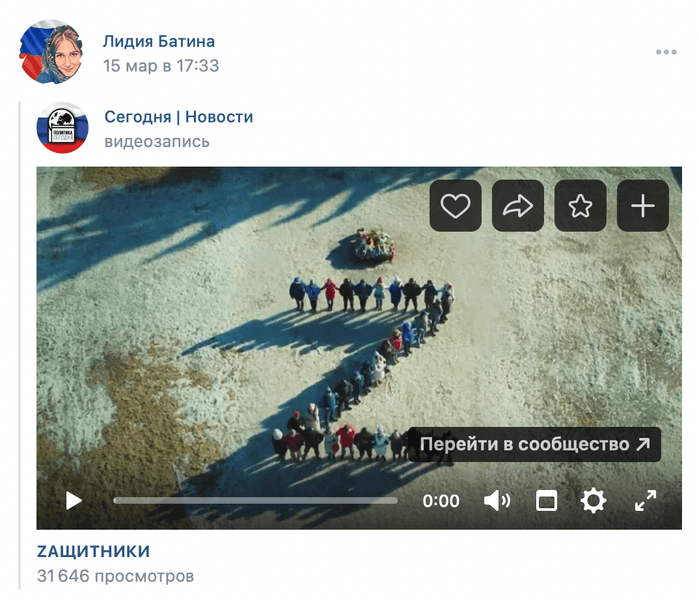Share the video using the arrow icon
699x600 pixels.
coord(518,207)
